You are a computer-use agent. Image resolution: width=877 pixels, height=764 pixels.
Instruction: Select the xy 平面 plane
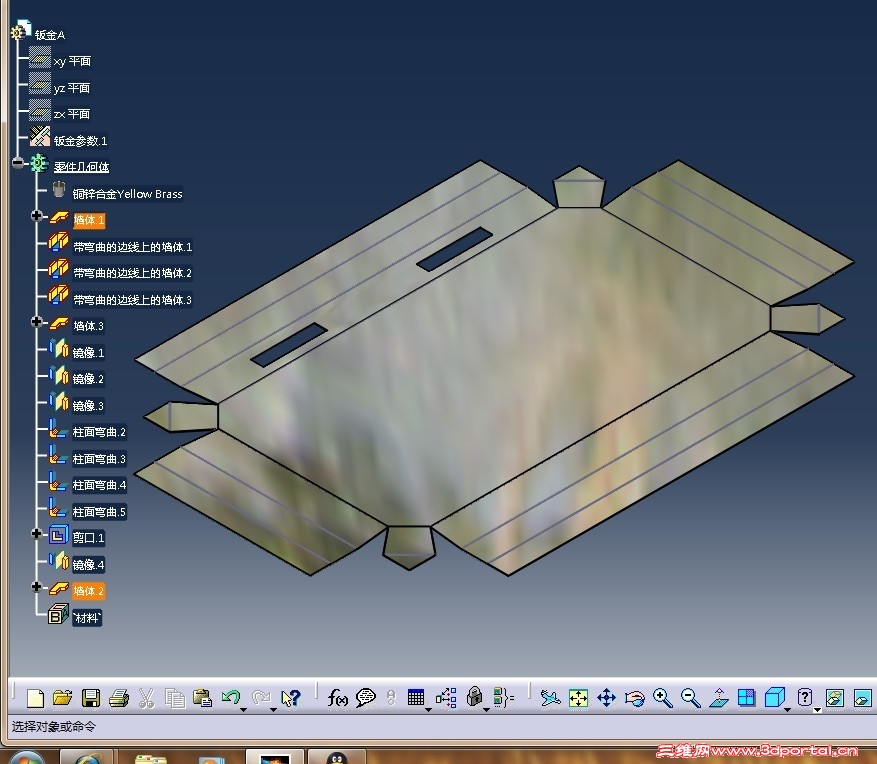[72, 61]
